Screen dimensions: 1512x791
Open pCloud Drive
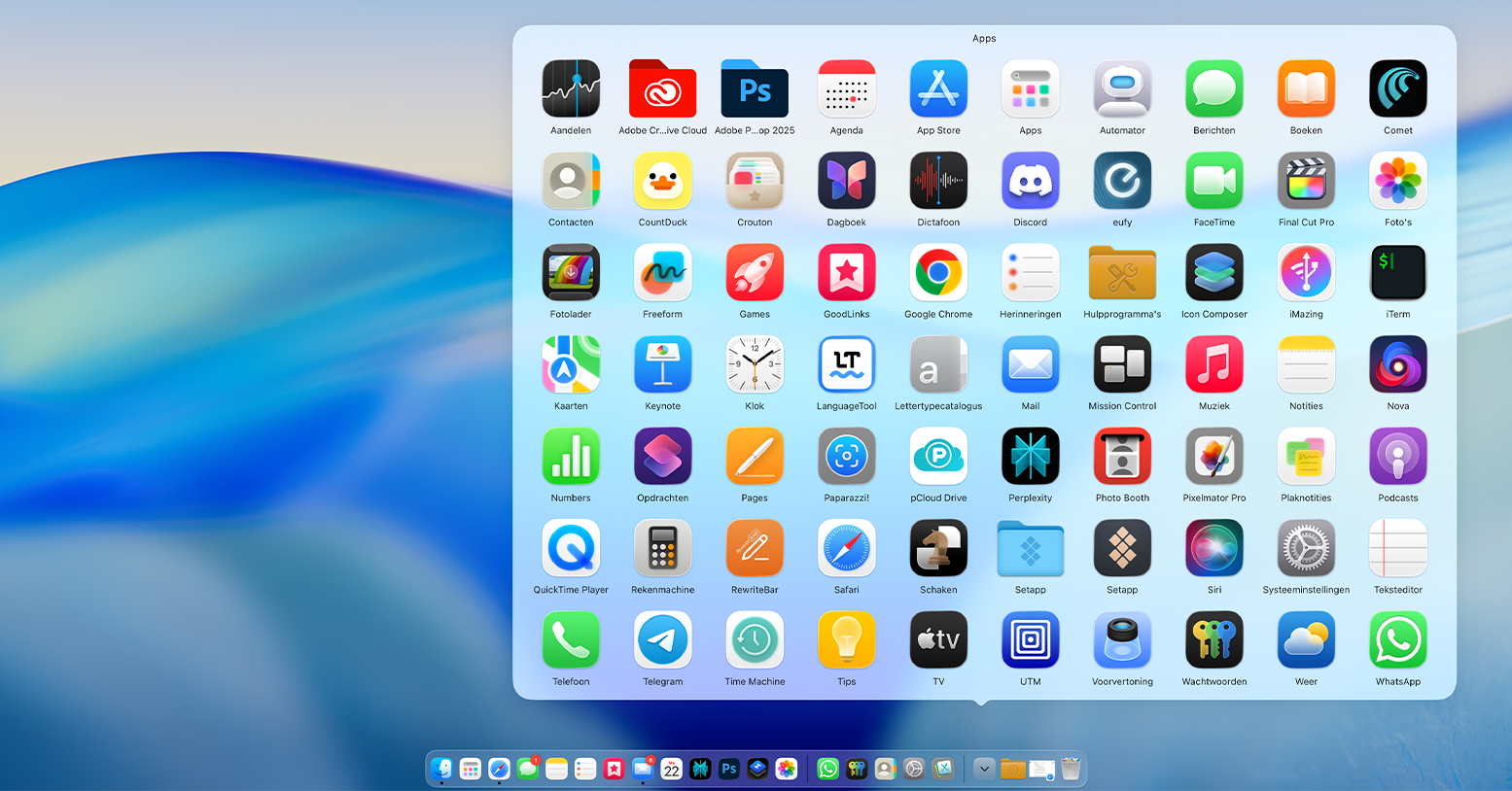click(x=938, y=456)
